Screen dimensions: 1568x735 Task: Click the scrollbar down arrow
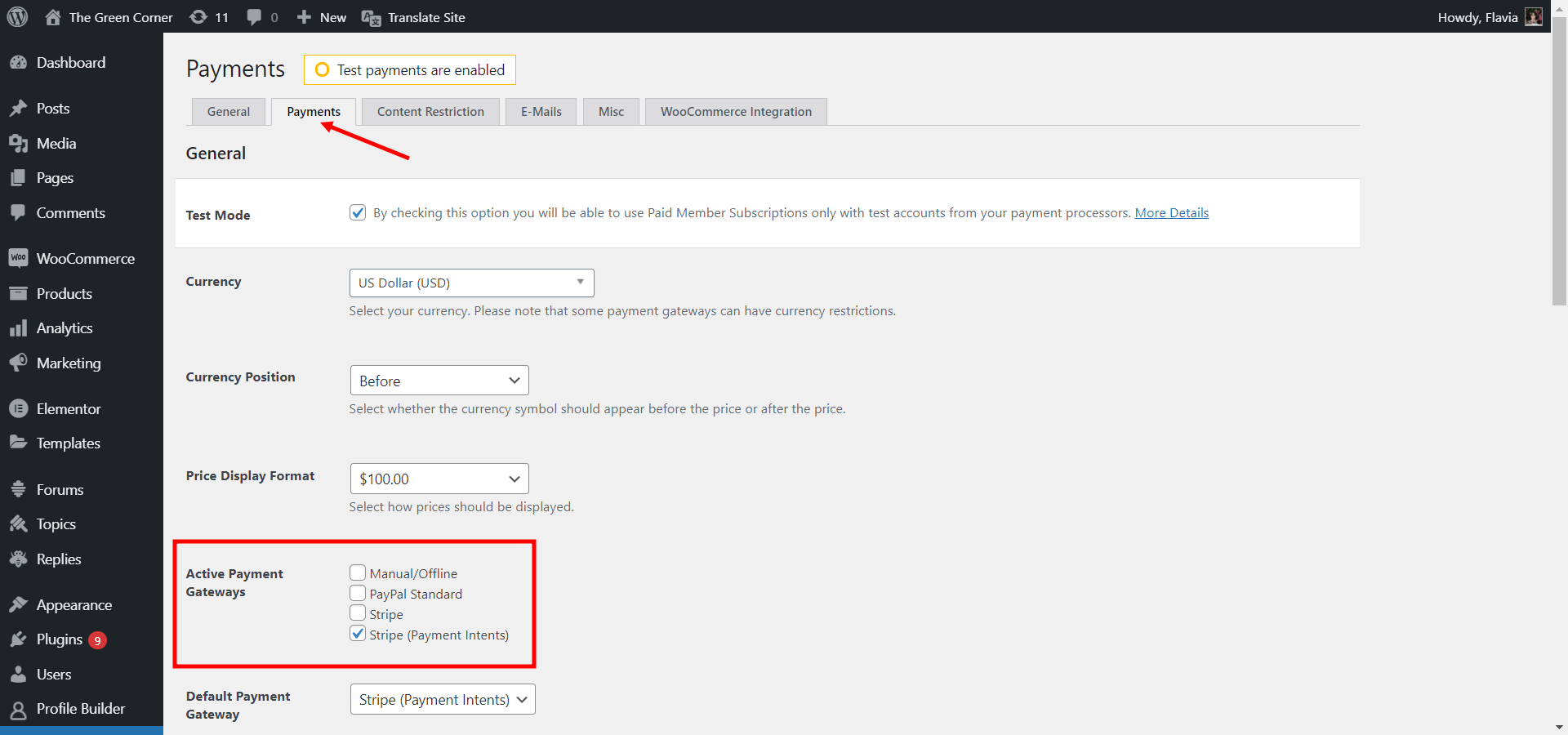click(x=1559, y=727)
